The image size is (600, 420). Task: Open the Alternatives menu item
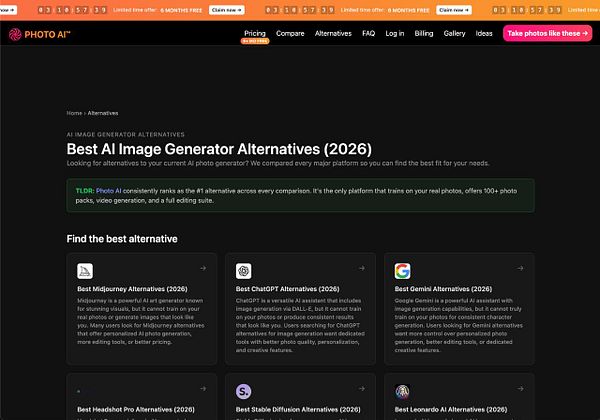click(x=333, y=33)
